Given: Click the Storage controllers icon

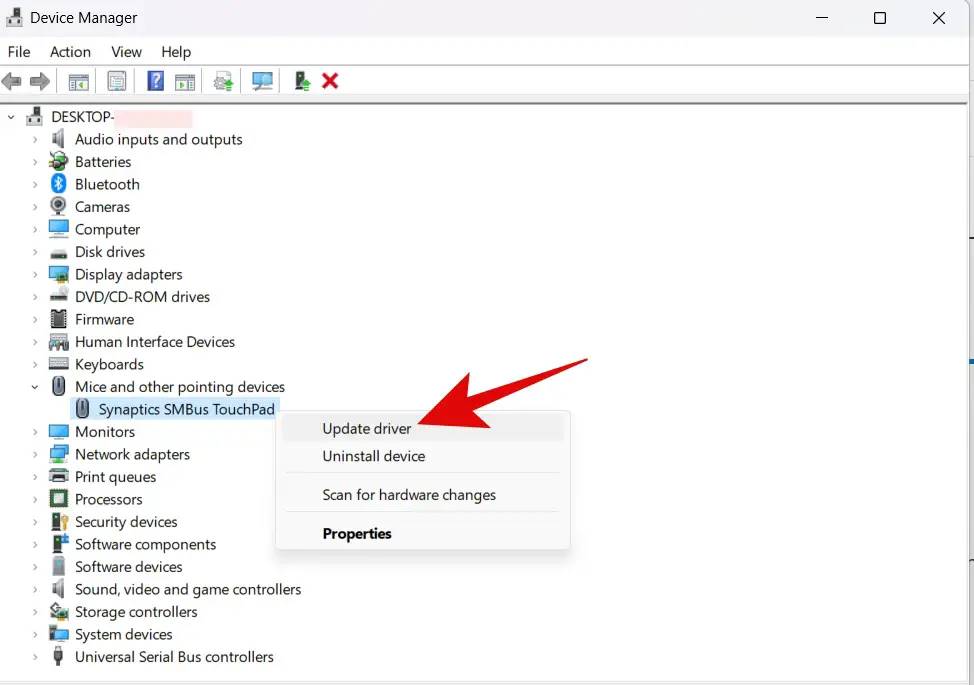Looking at the screenshot, I should pos(59,612).
